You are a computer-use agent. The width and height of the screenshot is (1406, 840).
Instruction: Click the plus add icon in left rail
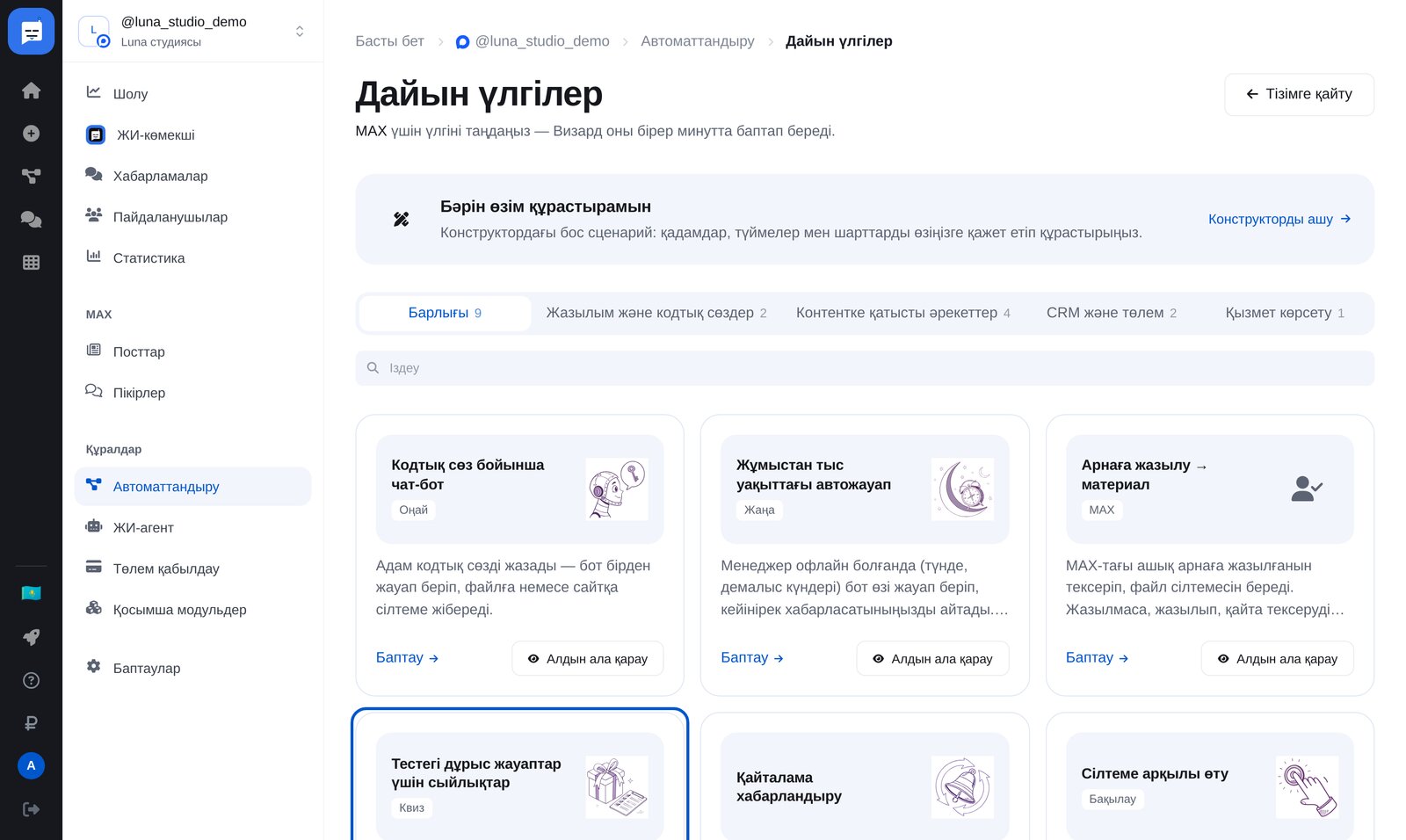pyautogui.click(x=31, y=134)
